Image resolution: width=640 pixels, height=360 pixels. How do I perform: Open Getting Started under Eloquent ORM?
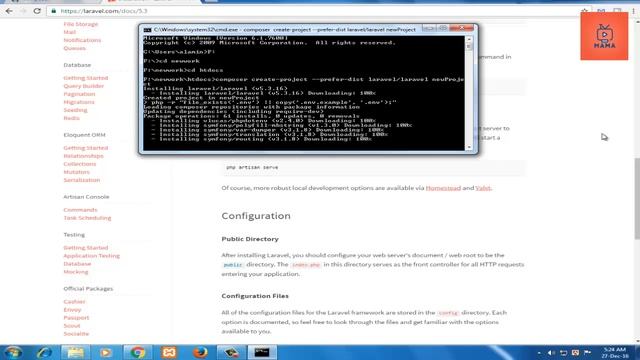[86, 148]
